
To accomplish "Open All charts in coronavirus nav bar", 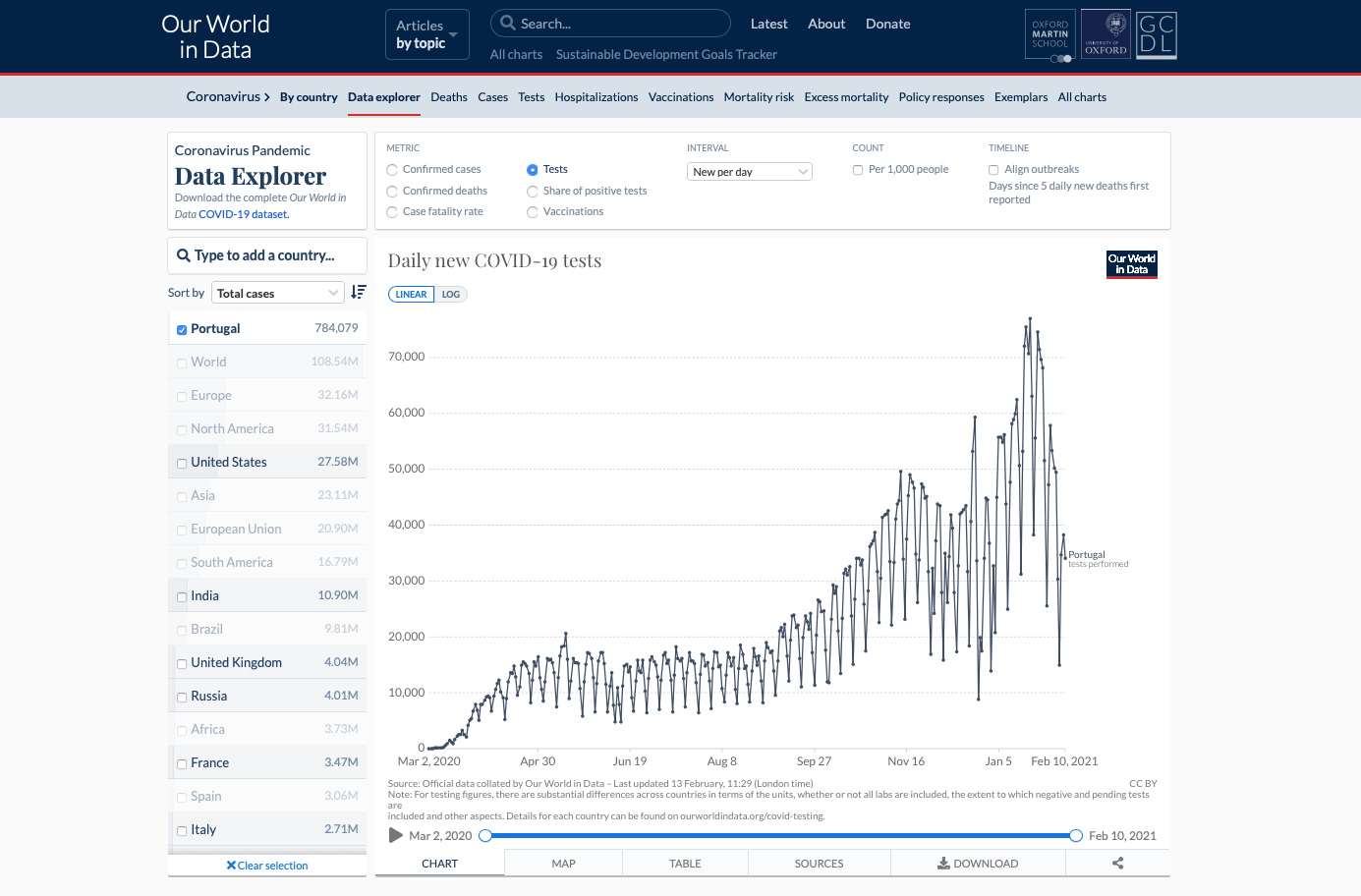I will coord(1082,97).
